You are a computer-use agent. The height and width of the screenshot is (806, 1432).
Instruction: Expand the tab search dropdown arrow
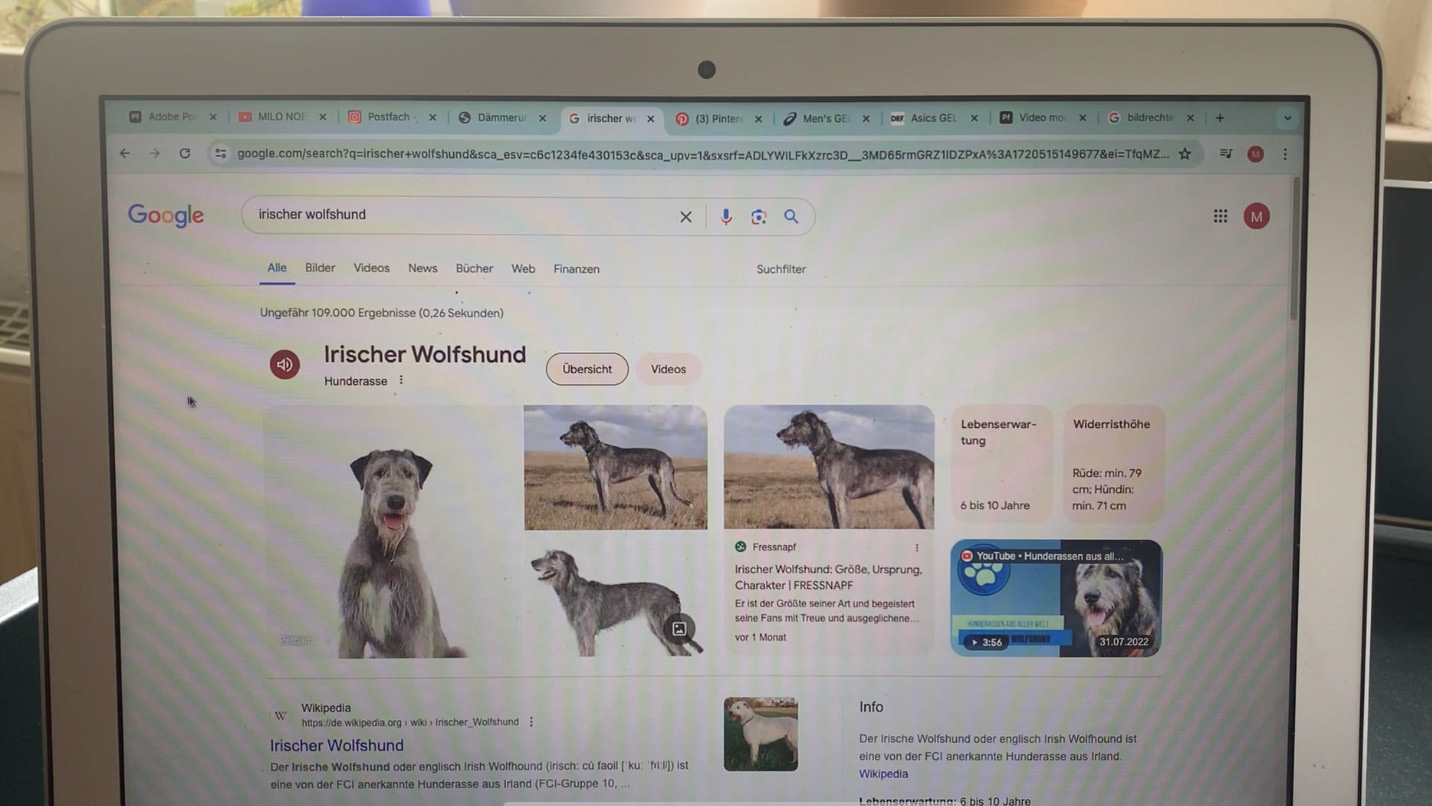pos(1288,118)
